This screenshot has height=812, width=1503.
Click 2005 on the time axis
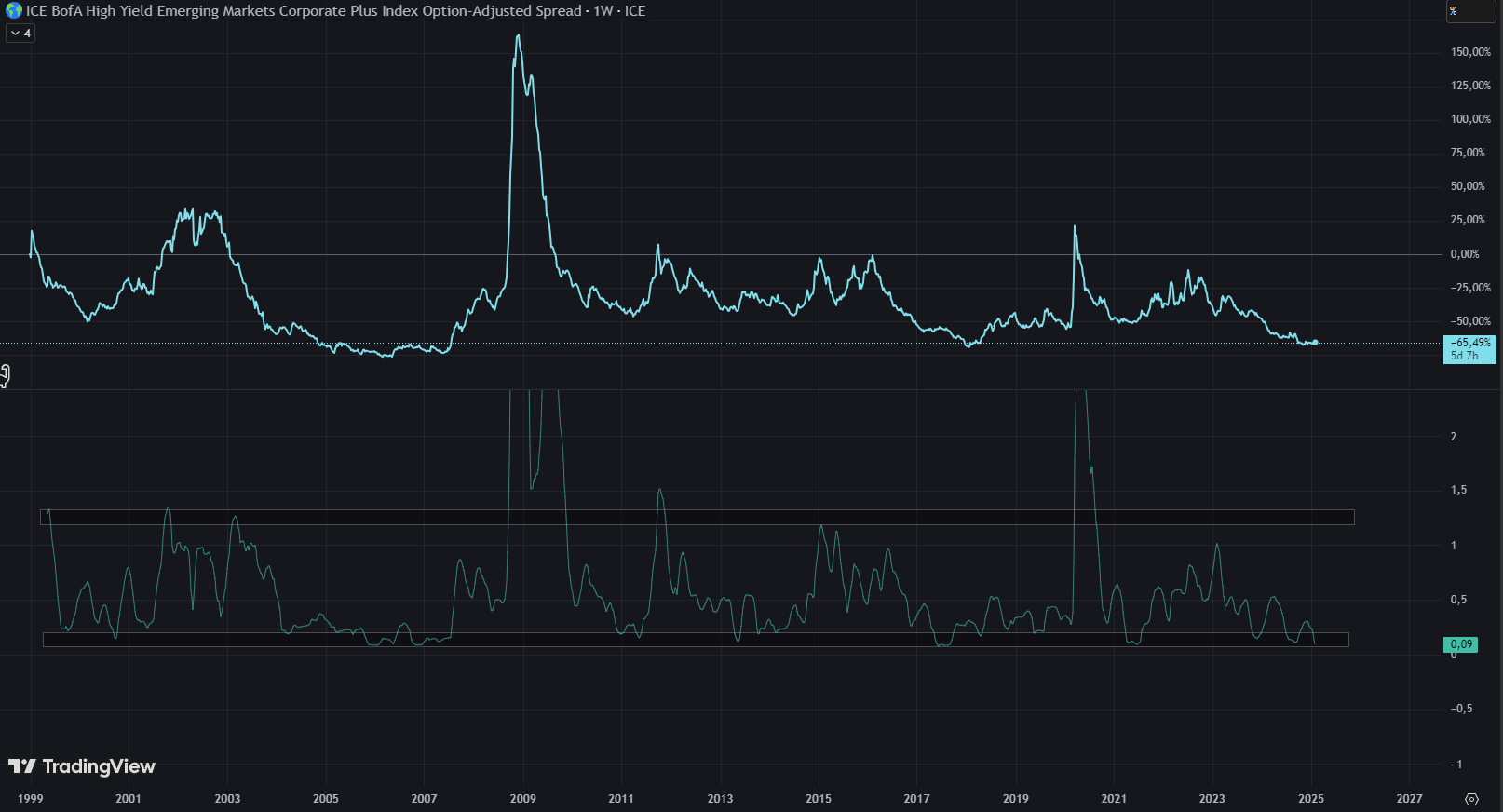(x=326, y=799)
